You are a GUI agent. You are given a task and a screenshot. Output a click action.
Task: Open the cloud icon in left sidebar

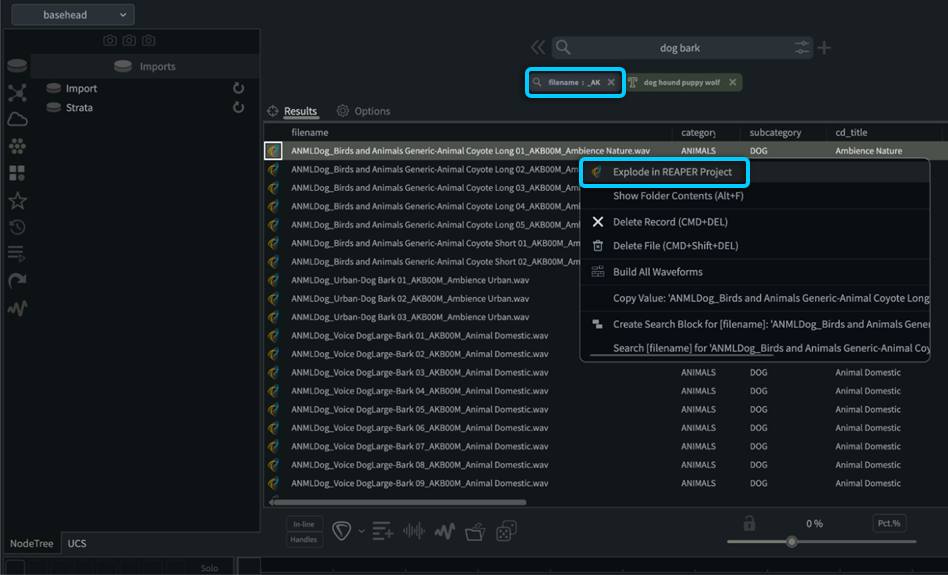[x=17, y=119]
